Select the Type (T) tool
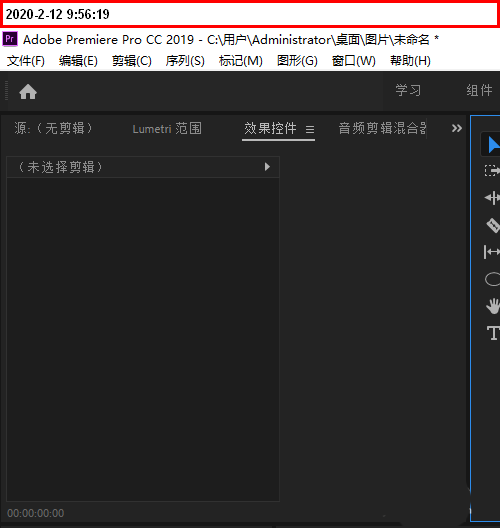 tap(494, 333)
